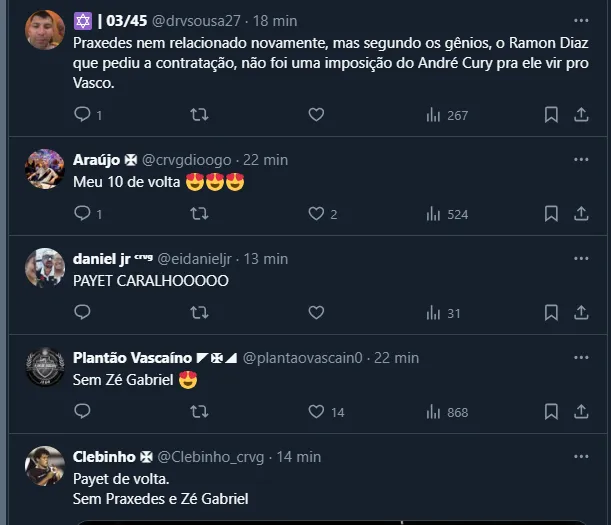This screenshot has height=525, width=611.
Task: Expand three-dot menu on Plantão Vascaíno's tweet
Action: click(x=581, y=357)
